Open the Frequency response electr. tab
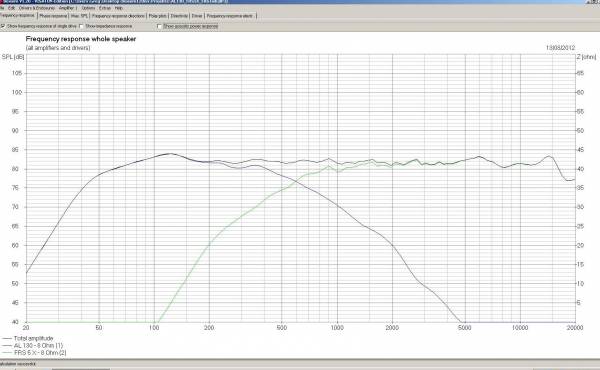 (x=230, y=16)
